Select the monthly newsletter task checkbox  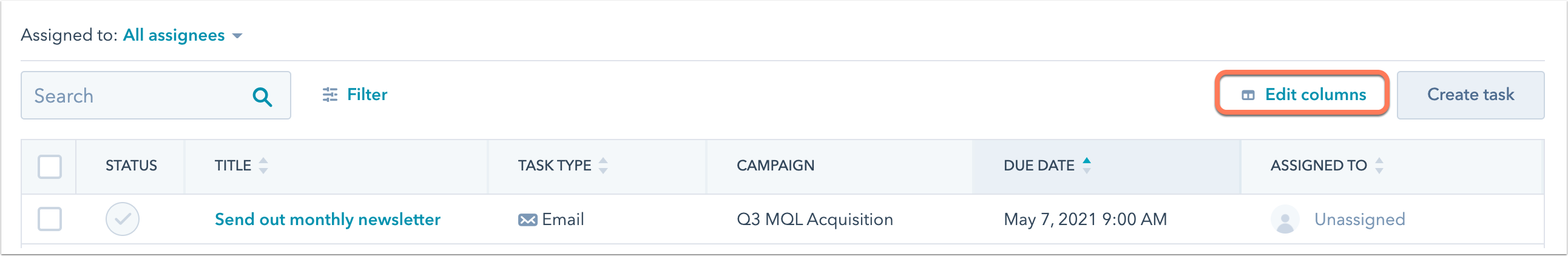pyautogui.click(x=50, y=219)
